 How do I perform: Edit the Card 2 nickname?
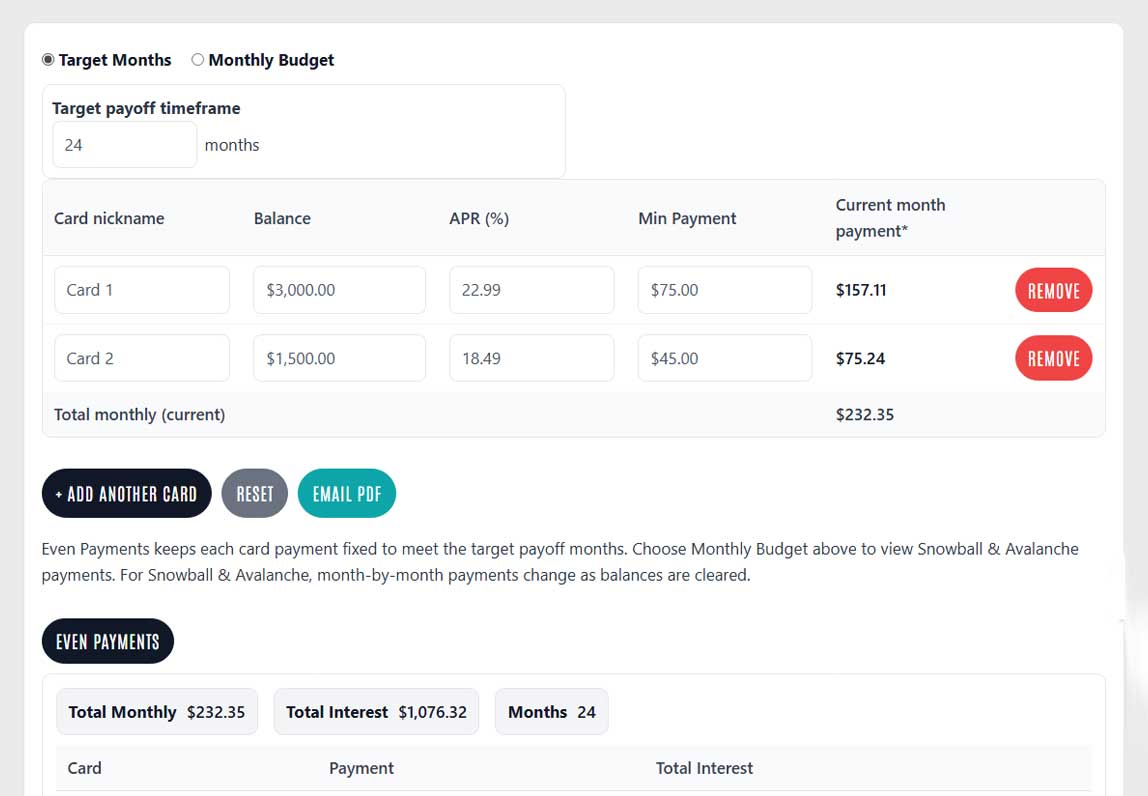141,357
